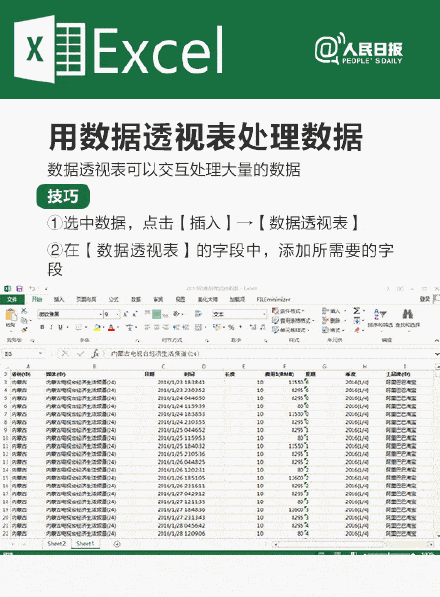Click the Merge and Center icon

point(198,327)
